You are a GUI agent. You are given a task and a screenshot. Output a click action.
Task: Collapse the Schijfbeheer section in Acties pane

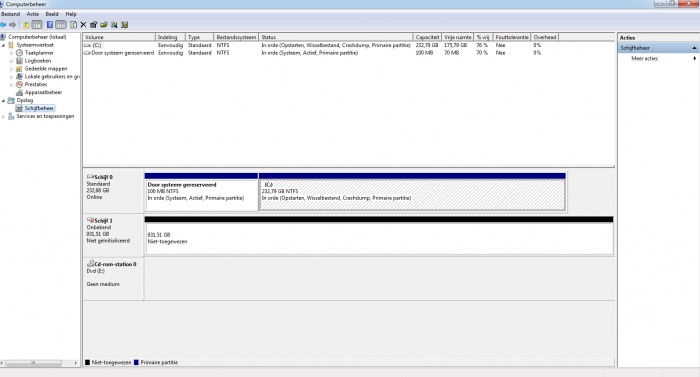694,48
